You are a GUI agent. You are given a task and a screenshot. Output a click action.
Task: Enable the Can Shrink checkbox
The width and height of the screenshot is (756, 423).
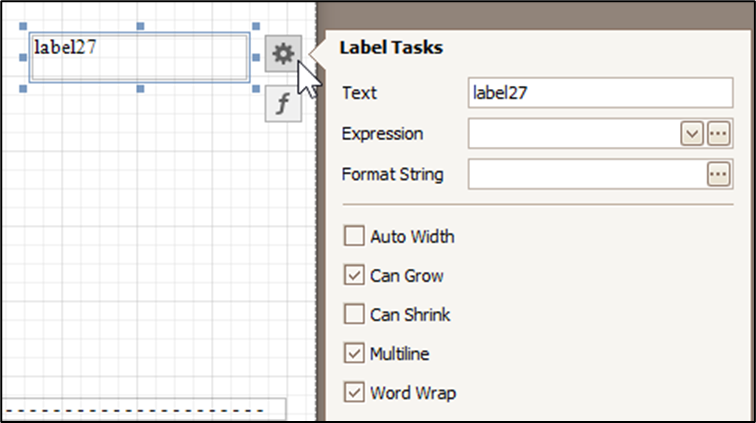[354, 314]
